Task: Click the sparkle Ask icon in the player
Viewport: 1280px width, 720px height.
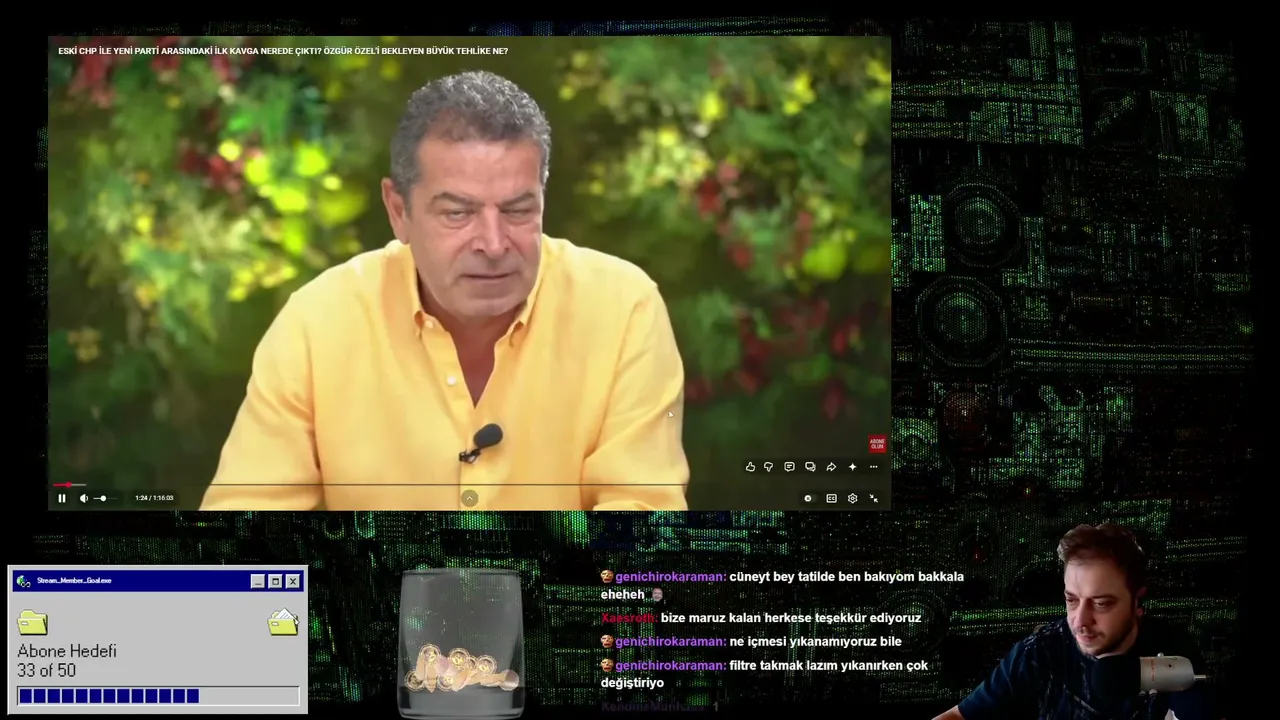Action: [x=852, y=467]
